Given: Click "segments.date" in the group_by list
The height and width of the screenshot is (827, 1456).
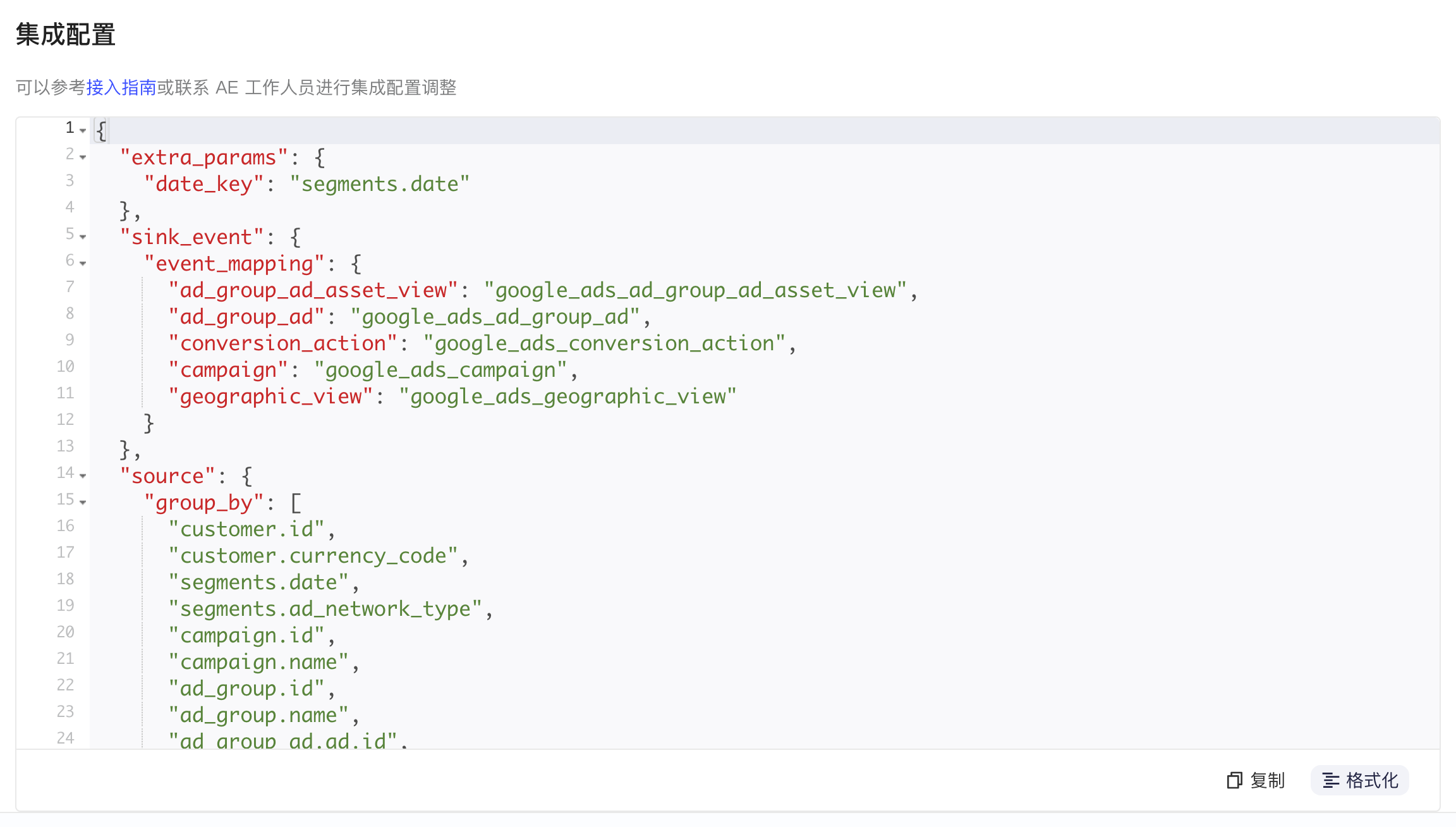Looking at the screenshot, I should coord(258,582).
